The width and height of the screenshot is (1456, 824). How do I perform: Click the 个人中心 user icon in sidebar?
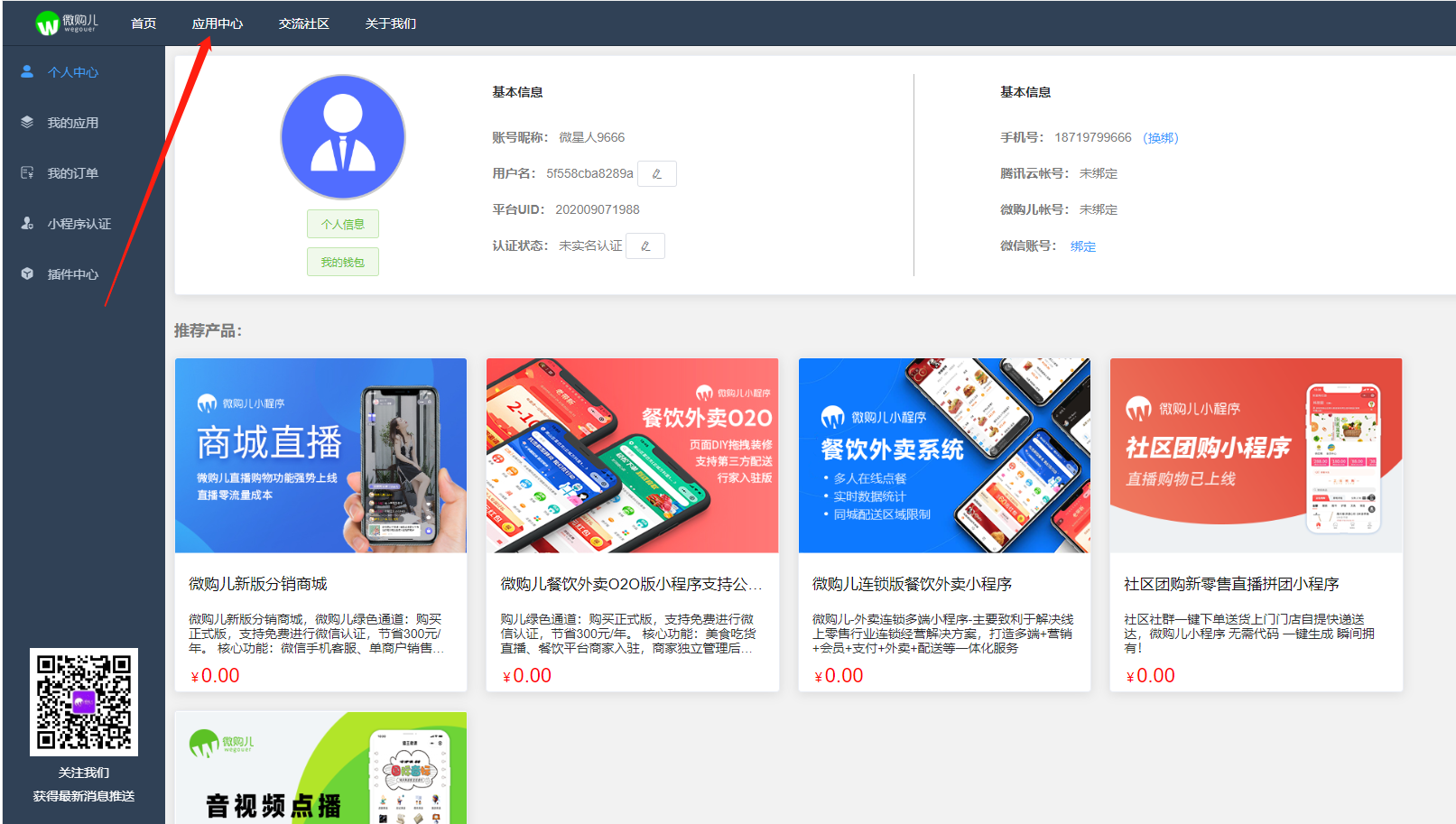27,71
